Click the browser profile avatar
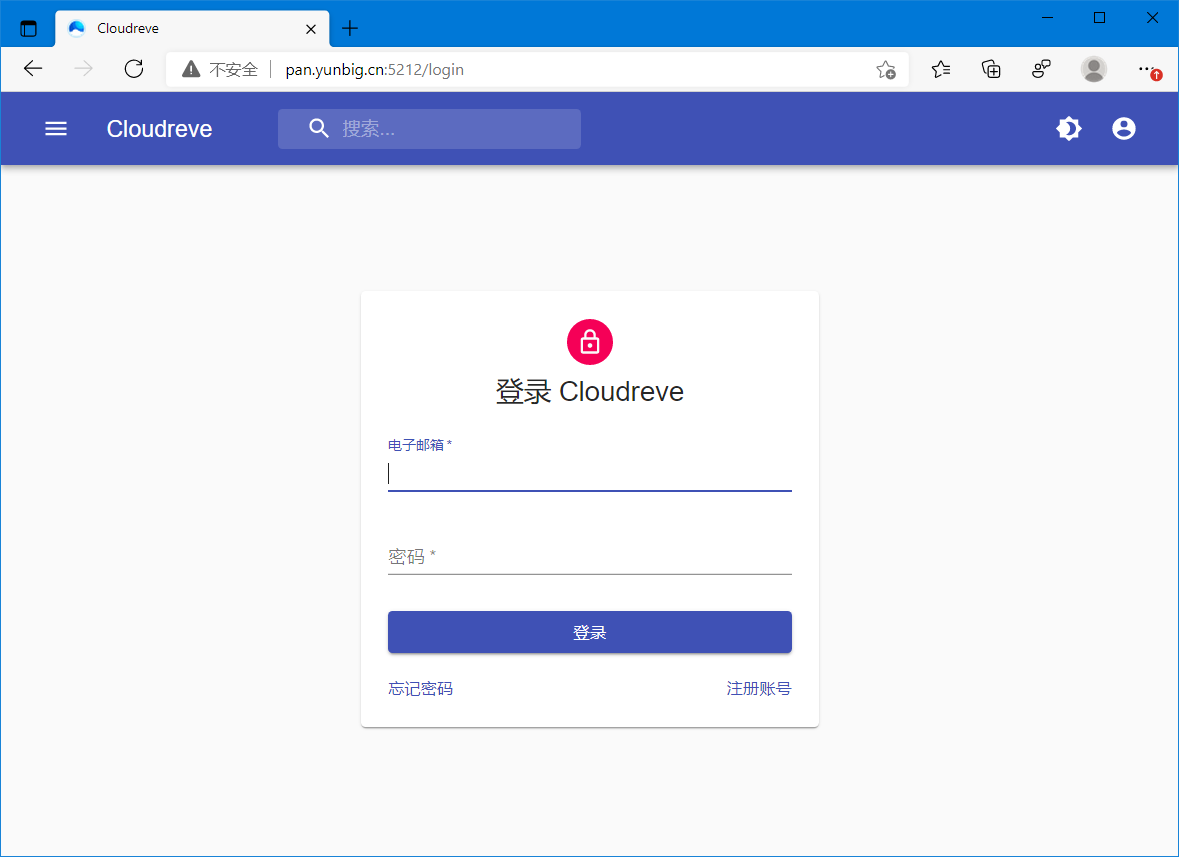Screen dimensions: 1179x857 1094,69
